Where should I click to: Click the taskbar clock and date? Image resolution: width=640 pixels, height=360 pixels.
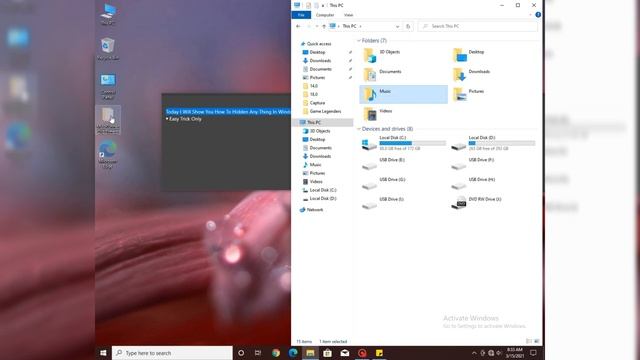tap(514, 353)
